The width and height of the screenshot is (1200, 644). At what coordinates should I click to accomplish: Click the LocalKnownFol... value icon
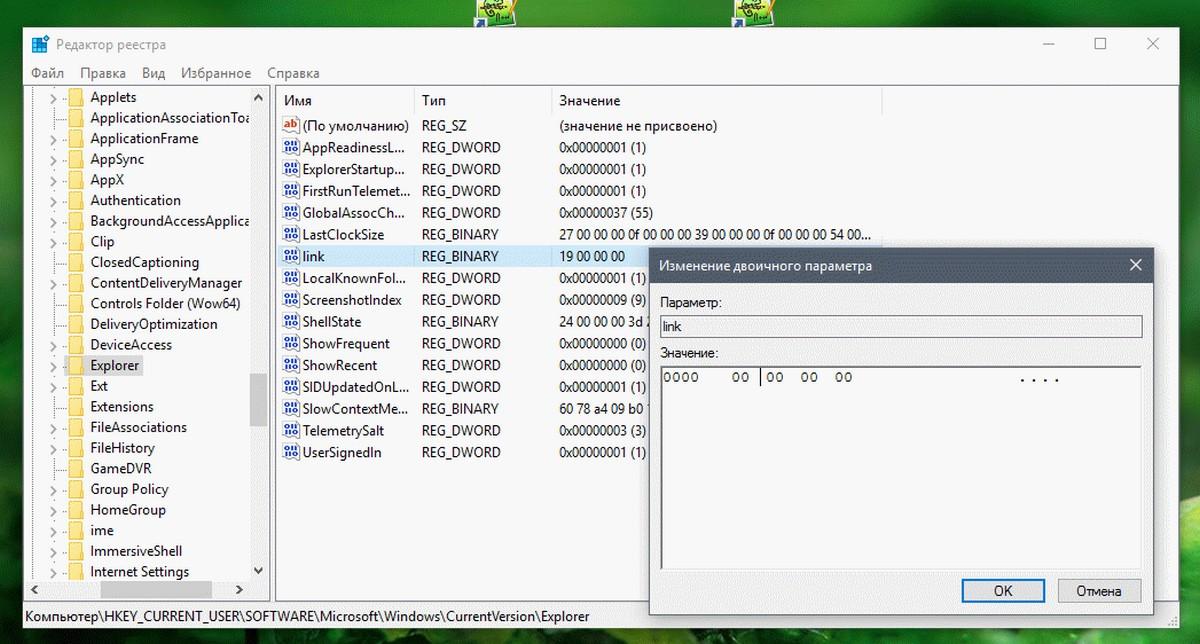[291, 278]
